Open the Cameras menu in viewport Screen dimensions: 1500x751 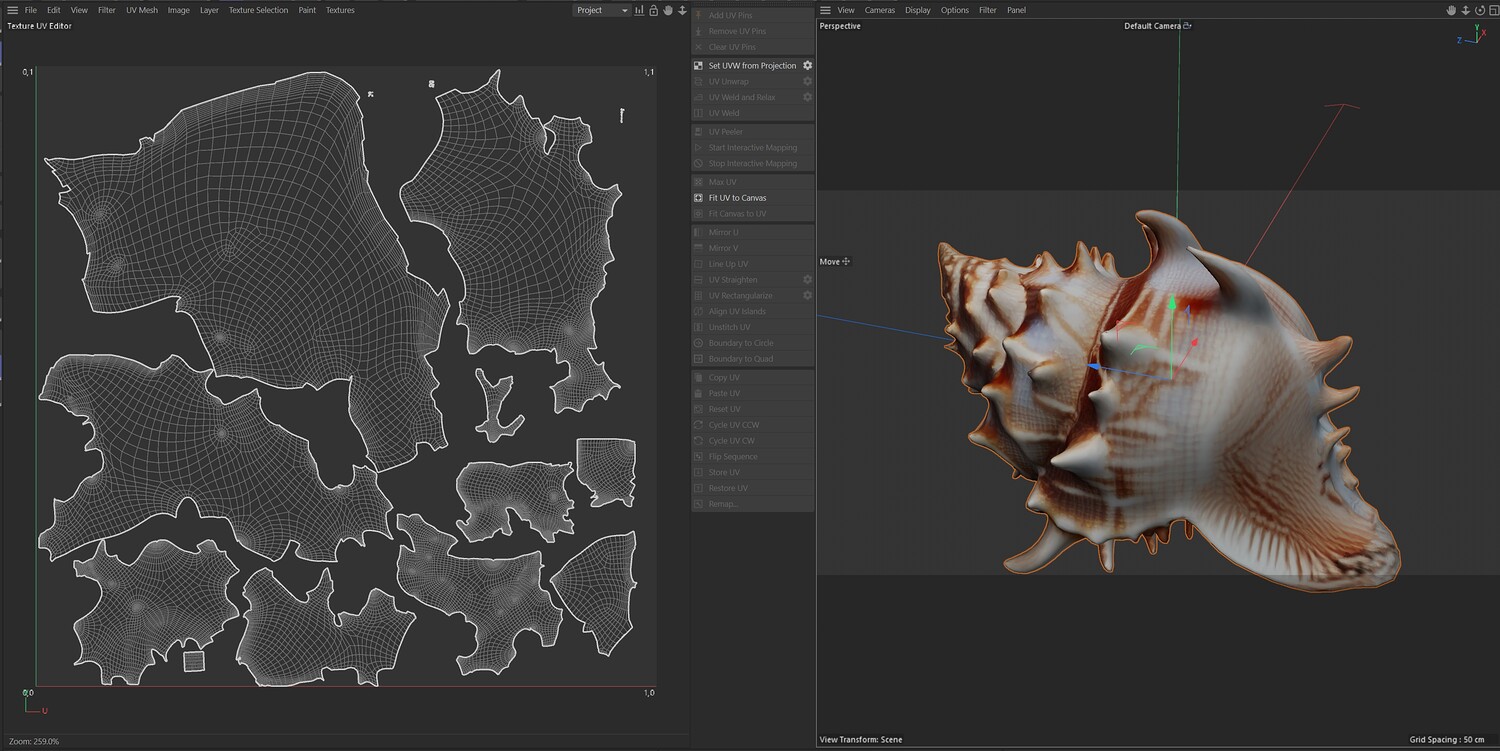880,10
